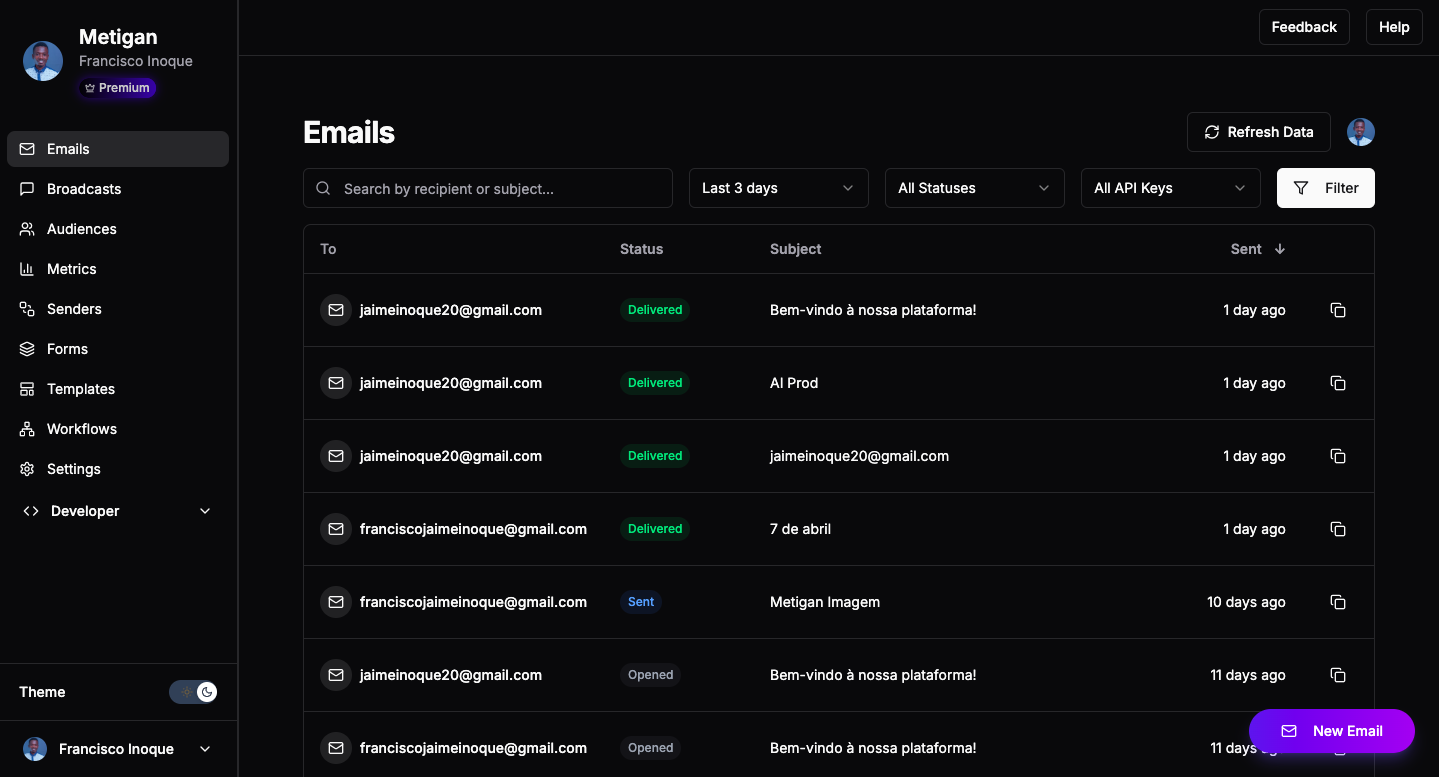Click "10 days ago" sent time
The image size is (1439, 777).
1246,602
